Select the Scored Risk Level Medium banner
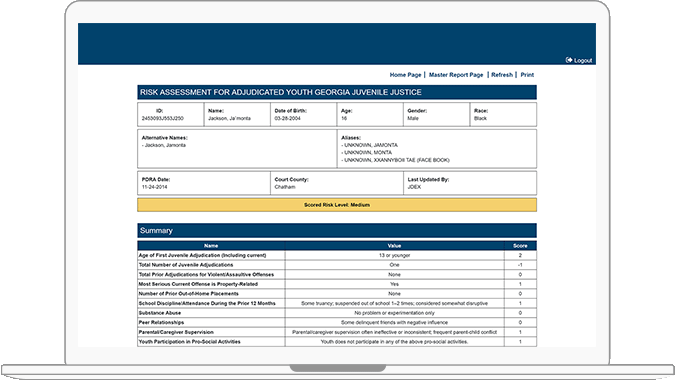This screenshot has height=380, width=675. pos(337,205)
